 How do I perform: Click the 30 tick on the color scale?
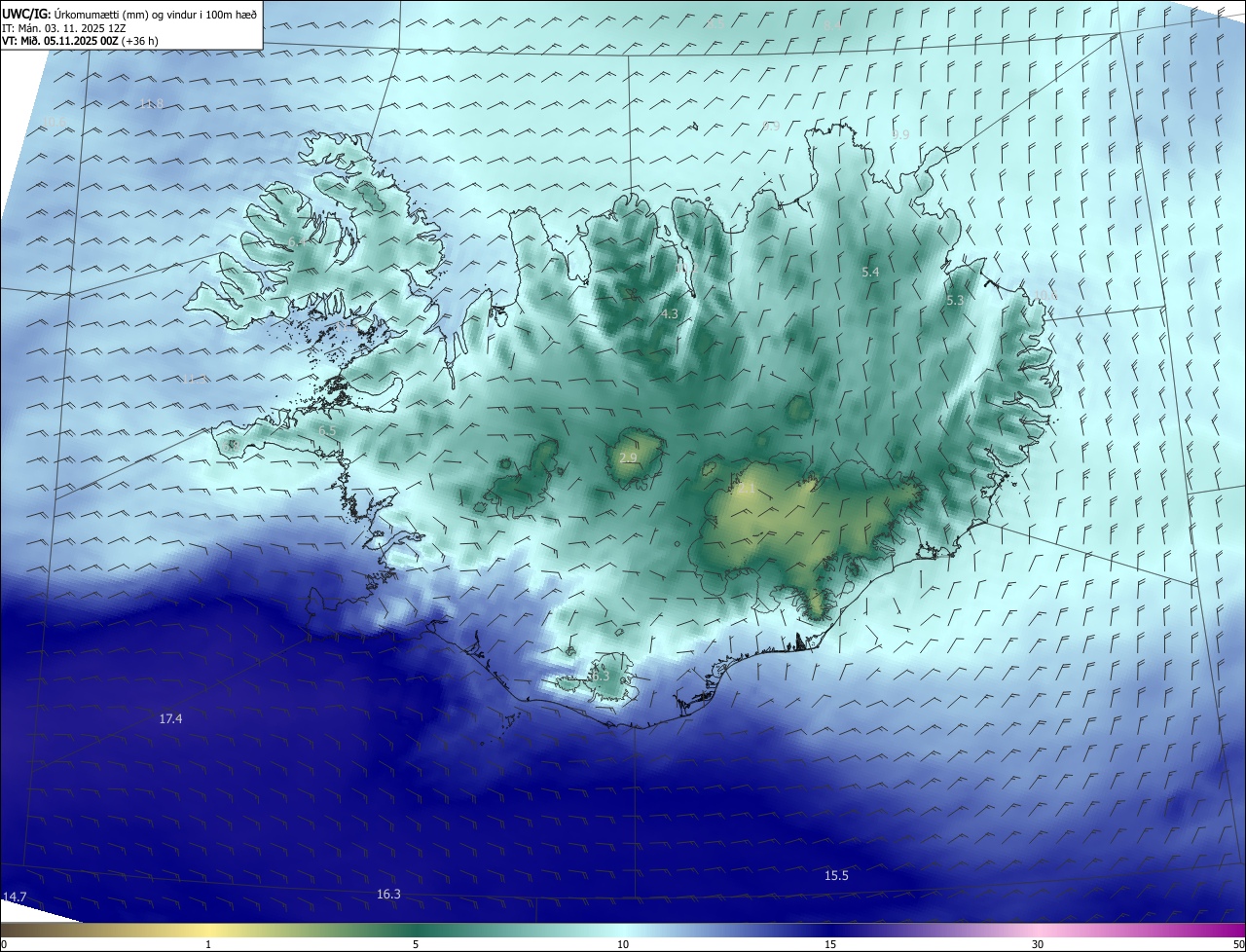click(x=1038, y=944)
